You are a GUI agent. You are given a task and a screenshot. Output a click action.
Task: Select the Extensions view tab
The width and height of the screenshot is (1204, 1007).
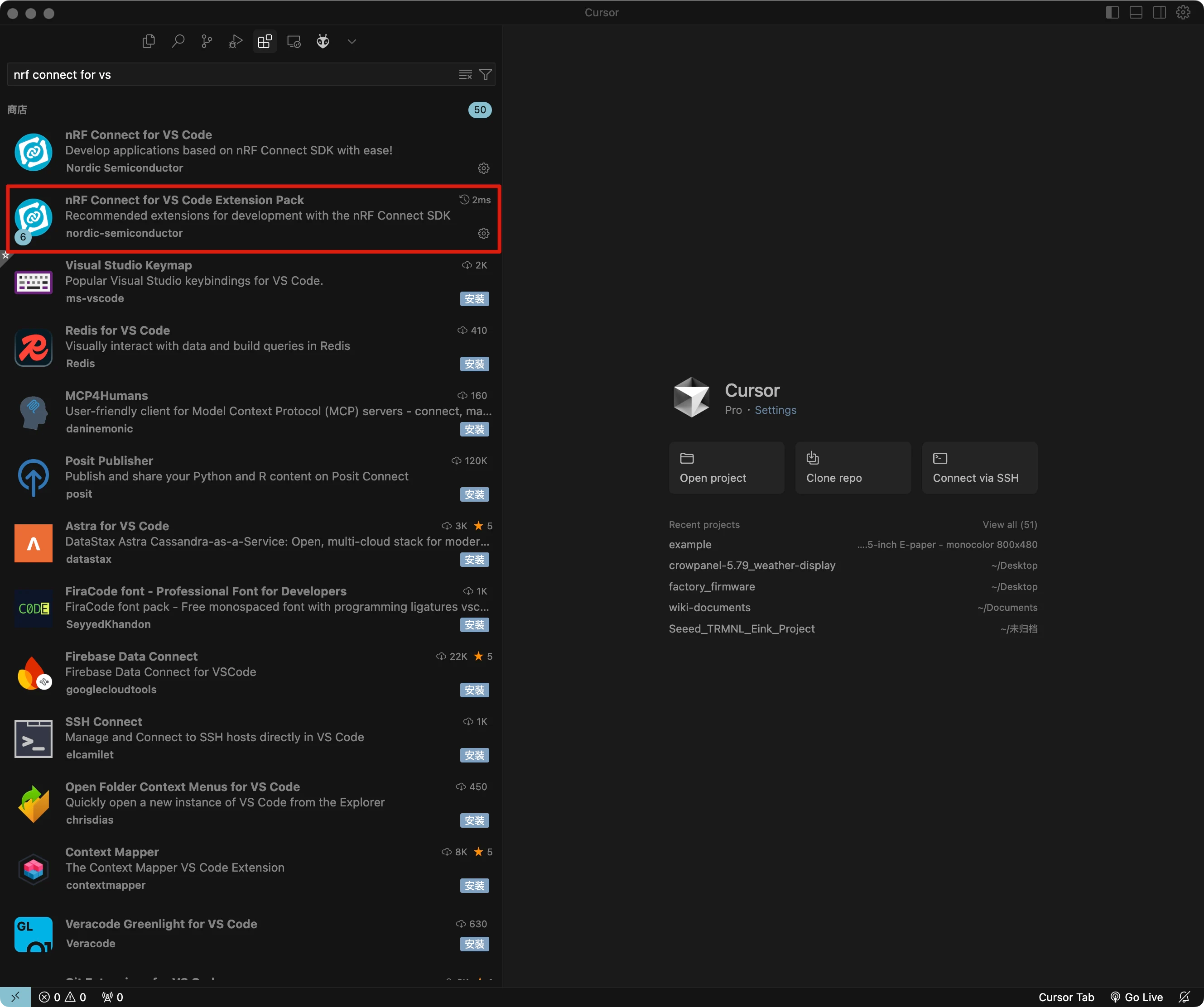(265, 41)
